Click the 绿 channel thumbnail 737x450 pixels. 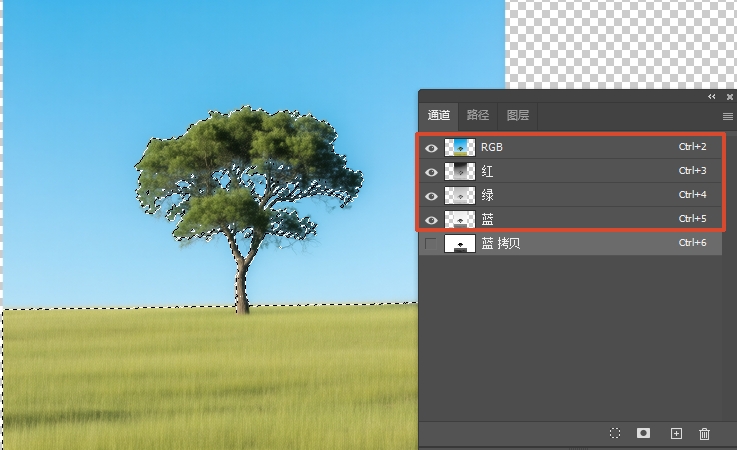[460, 195]
